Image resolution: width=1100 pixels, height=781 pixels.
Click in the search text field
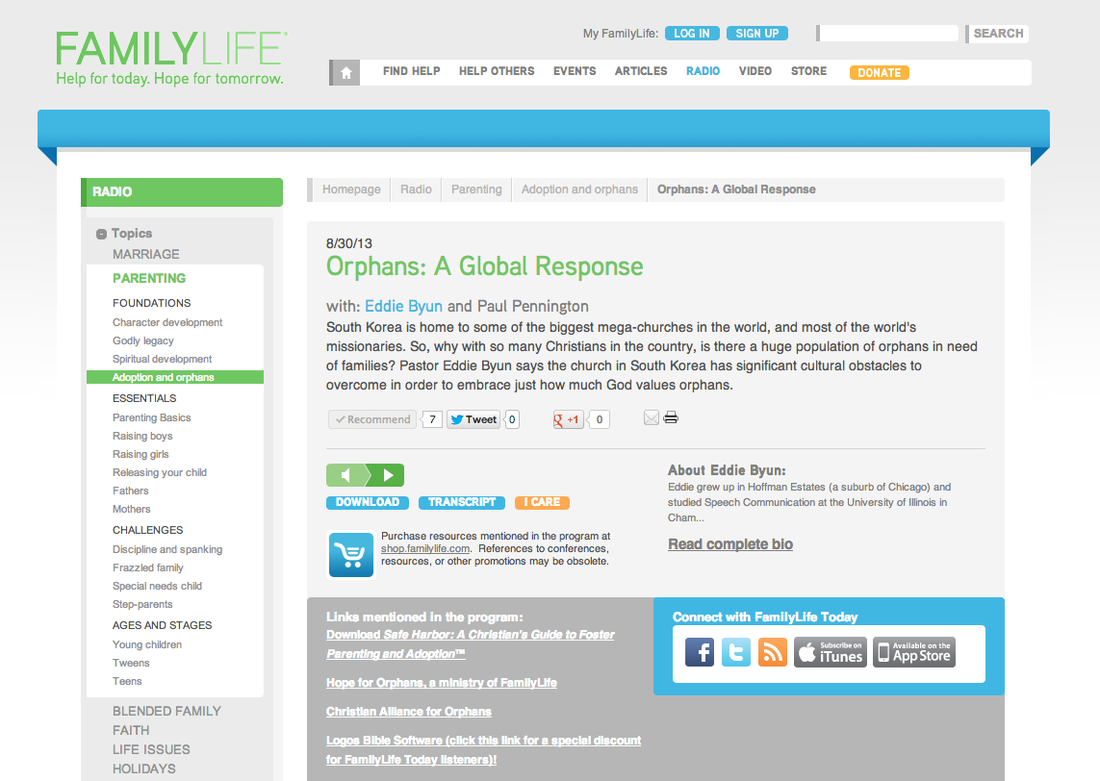click(x=888, y=33)
